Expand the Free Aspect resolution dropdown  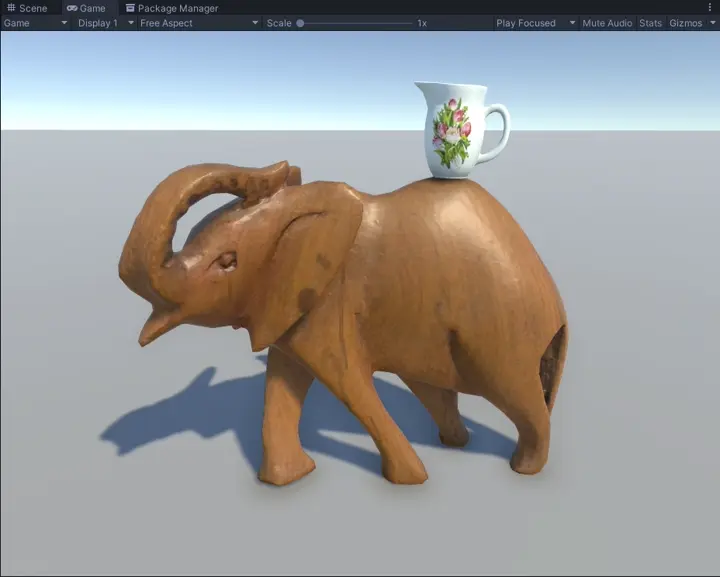pyautogui.click(x=199, y=23)
